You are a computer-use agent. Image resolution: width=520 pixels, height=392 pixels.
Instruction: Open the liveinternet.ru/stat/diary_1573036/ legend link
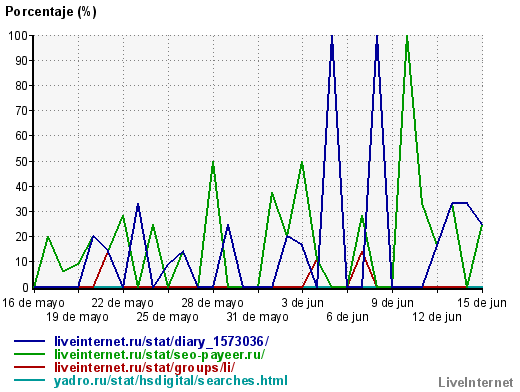[161, 342]
